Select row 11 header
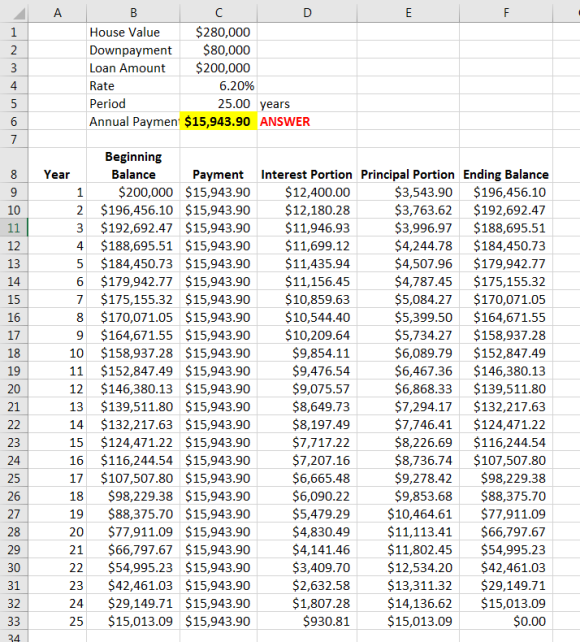 (14, 228)
